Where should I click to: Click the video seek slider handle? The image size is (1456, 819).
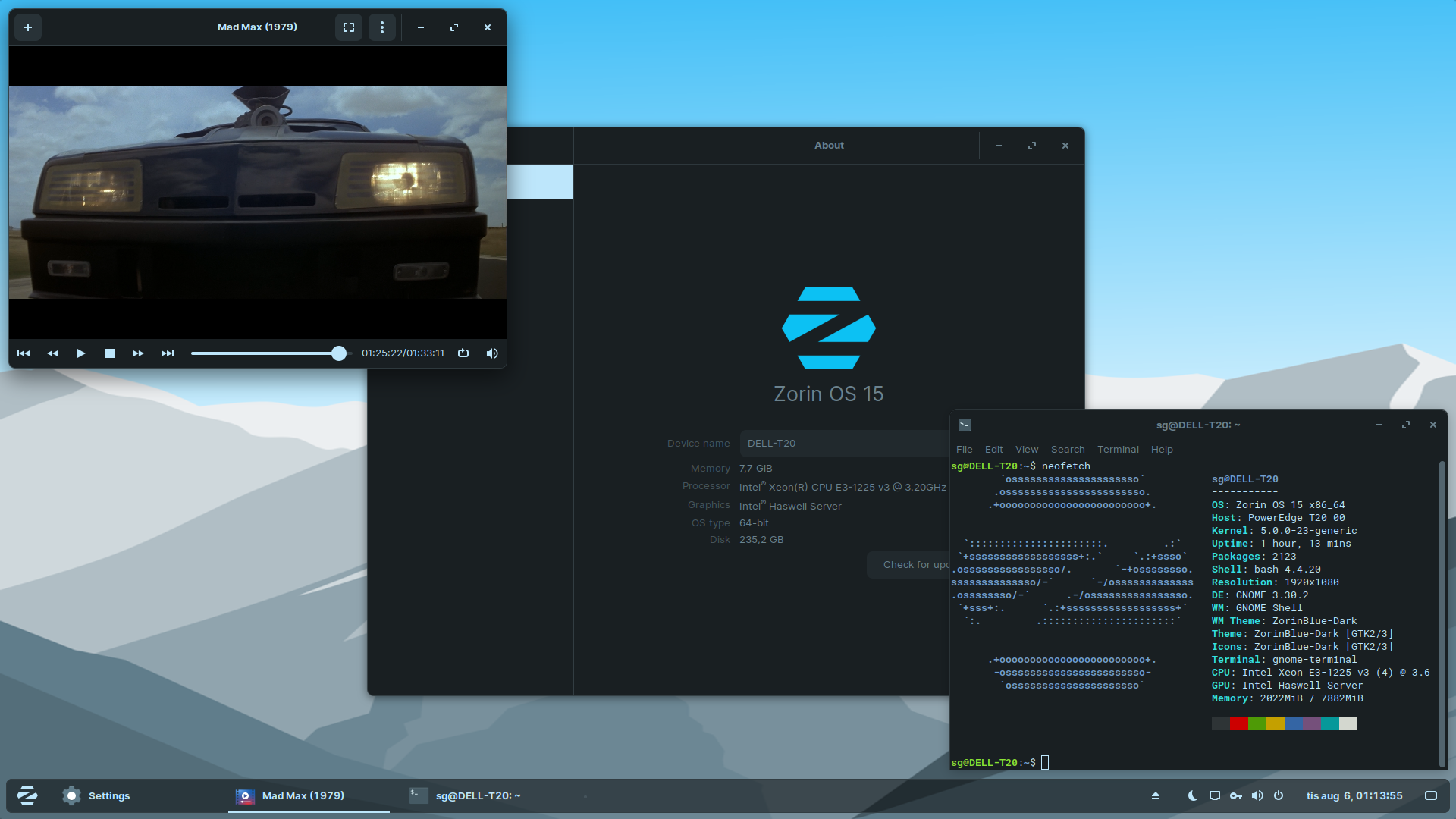(339, 353)
